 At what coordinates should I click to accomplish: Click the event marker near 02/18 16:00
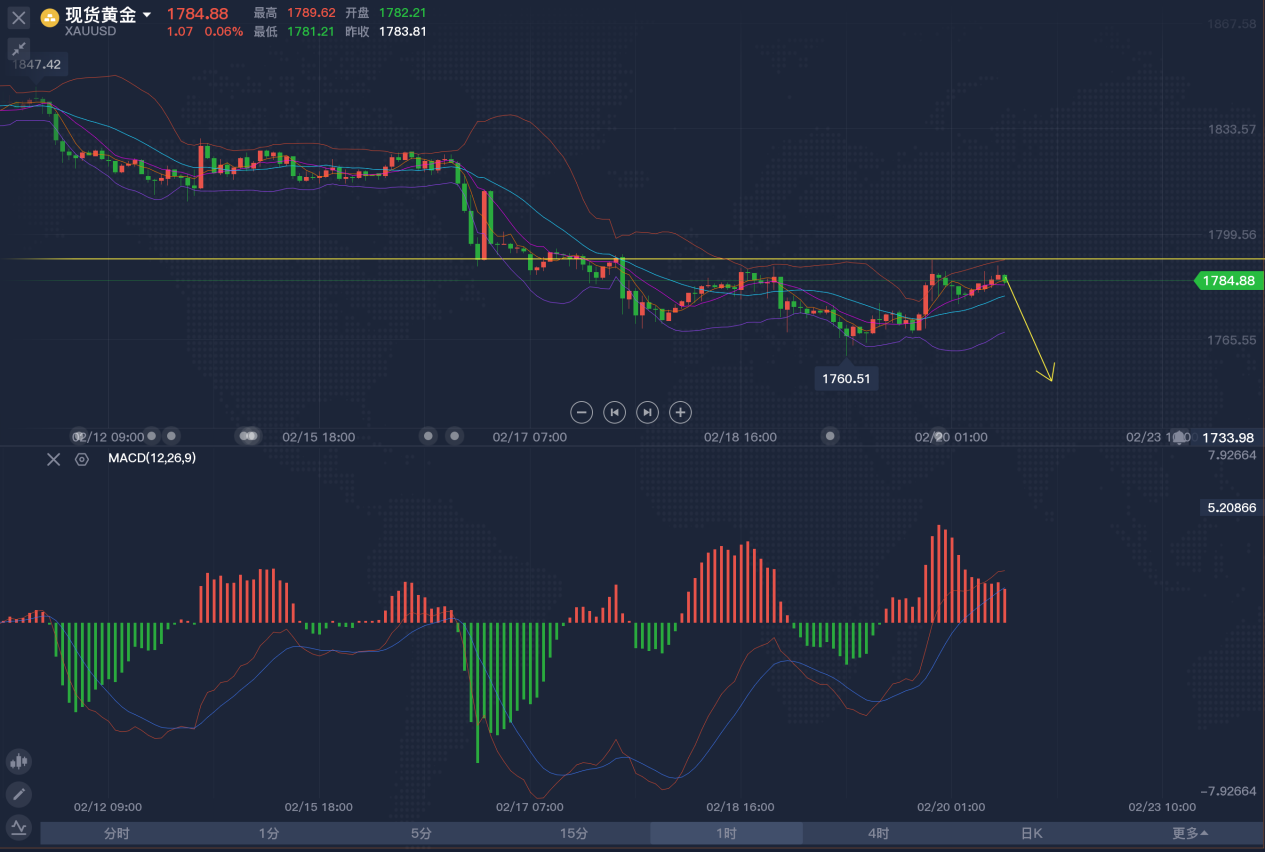pyautogui.click(x=830, y=436)
